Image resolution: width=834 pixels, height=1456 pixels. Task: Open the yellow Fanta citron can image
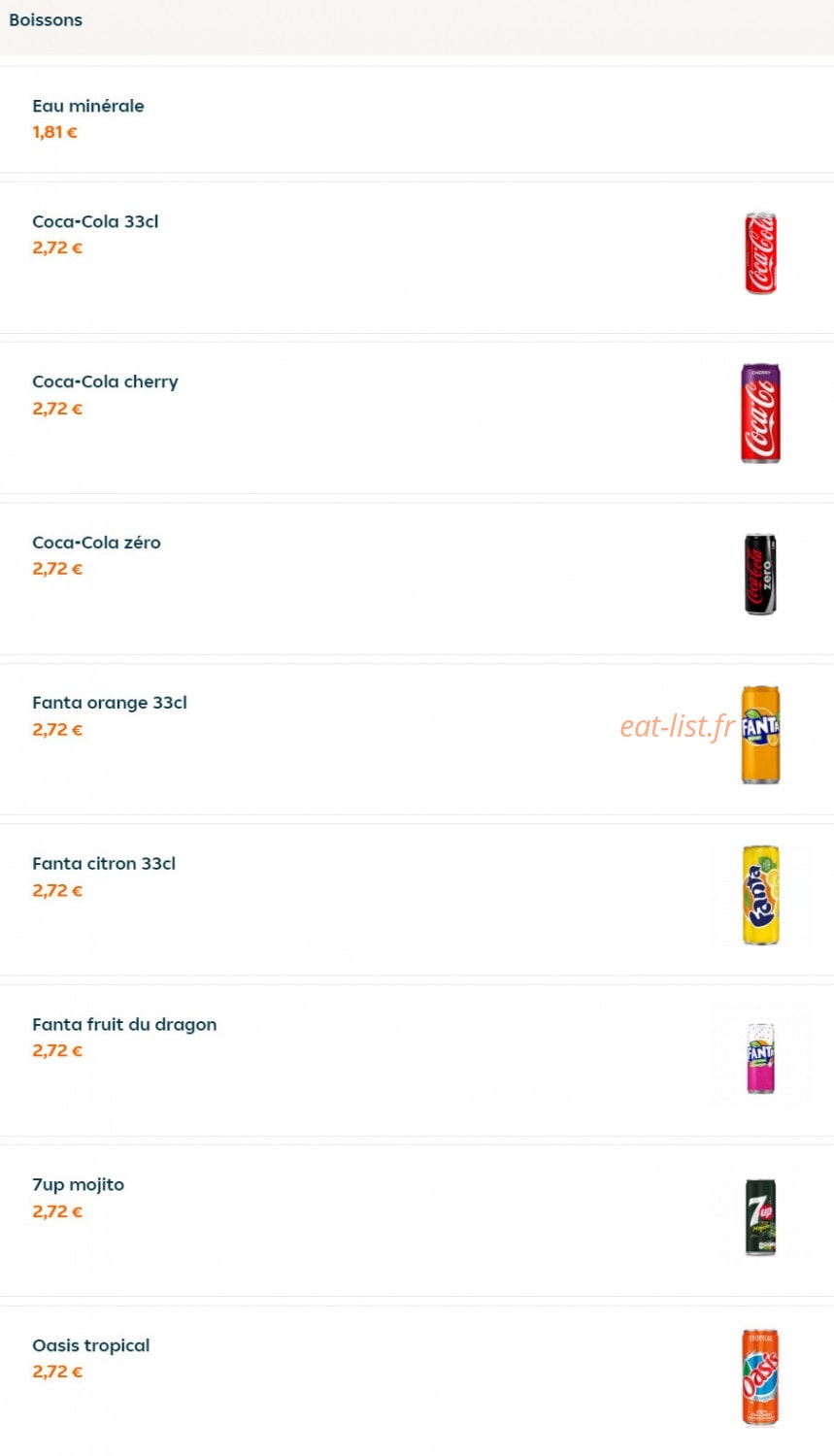coord(760,895)
